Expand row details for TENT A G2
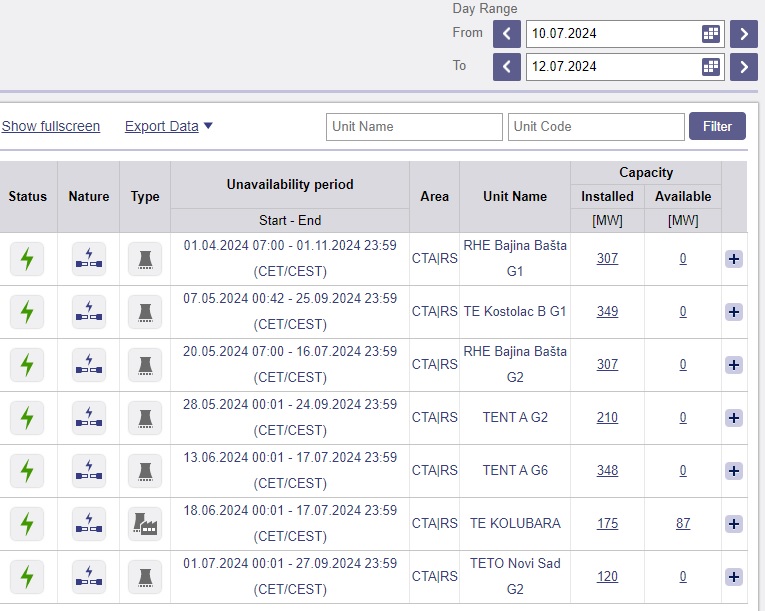 [734, 418]
